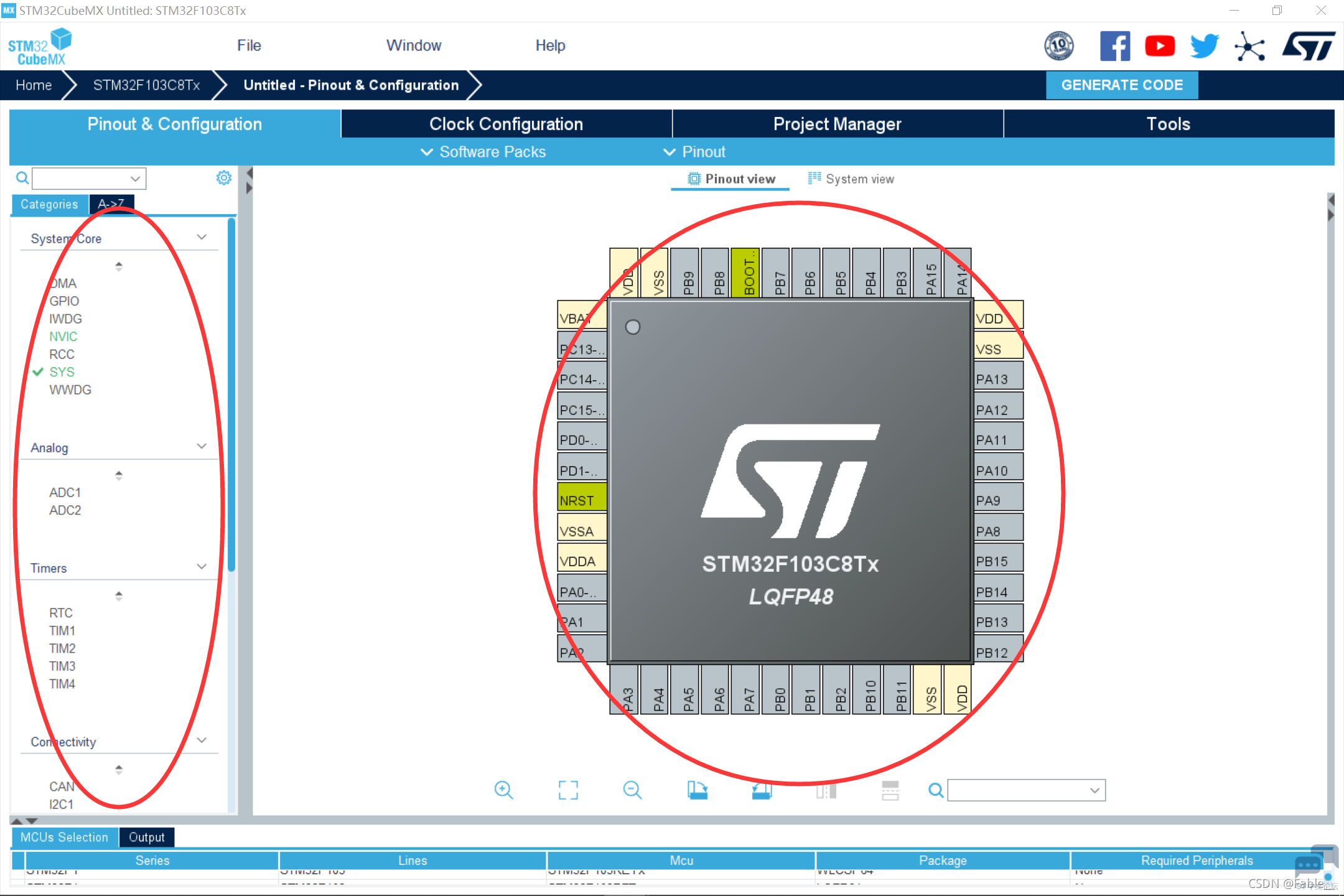This screenshot has width=1344, height=896.
Task: Switch to the Clock Configuration tab
Action: [506, 124]
